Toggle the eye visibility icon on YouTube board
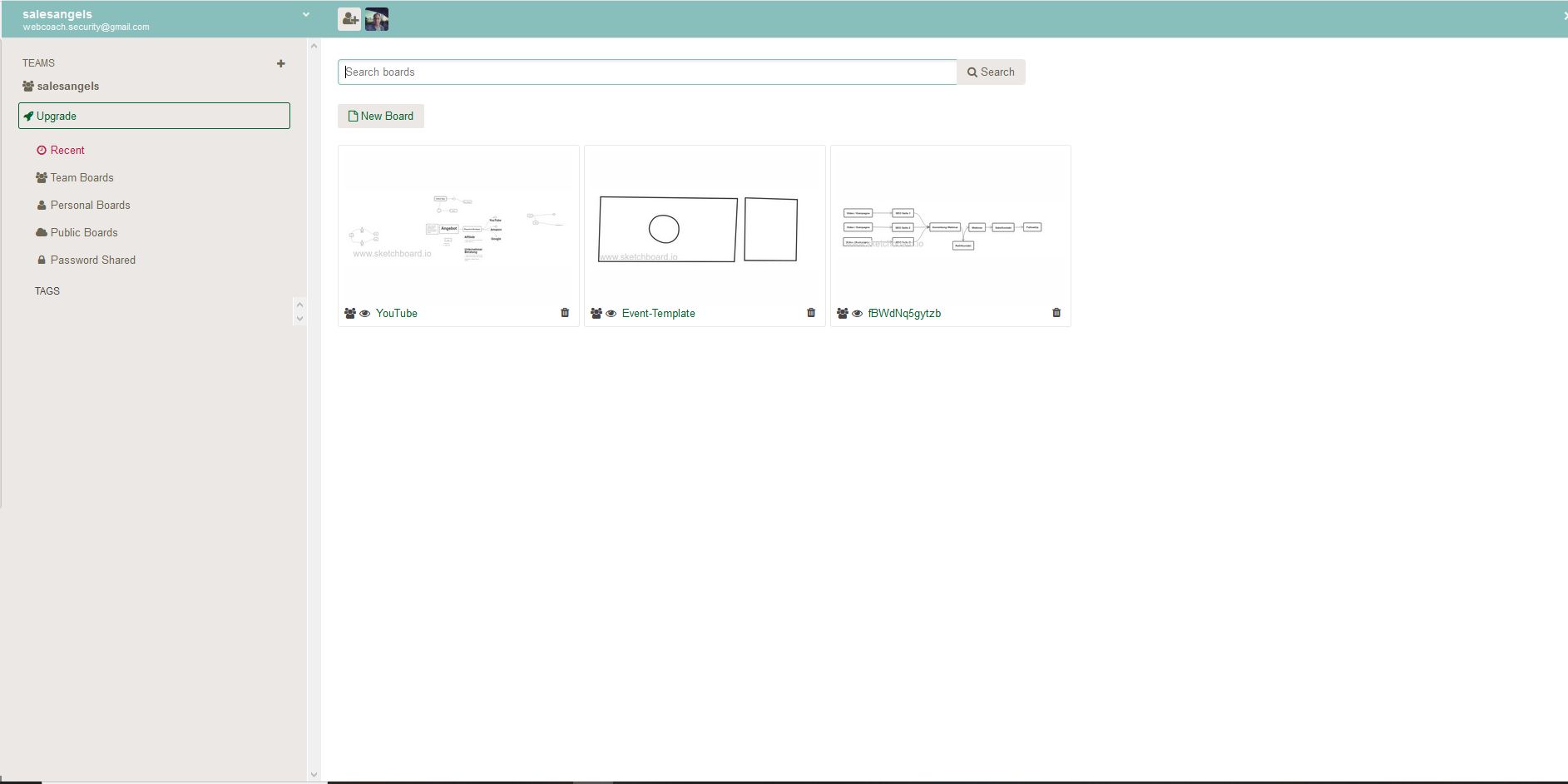 pos(364,314)
